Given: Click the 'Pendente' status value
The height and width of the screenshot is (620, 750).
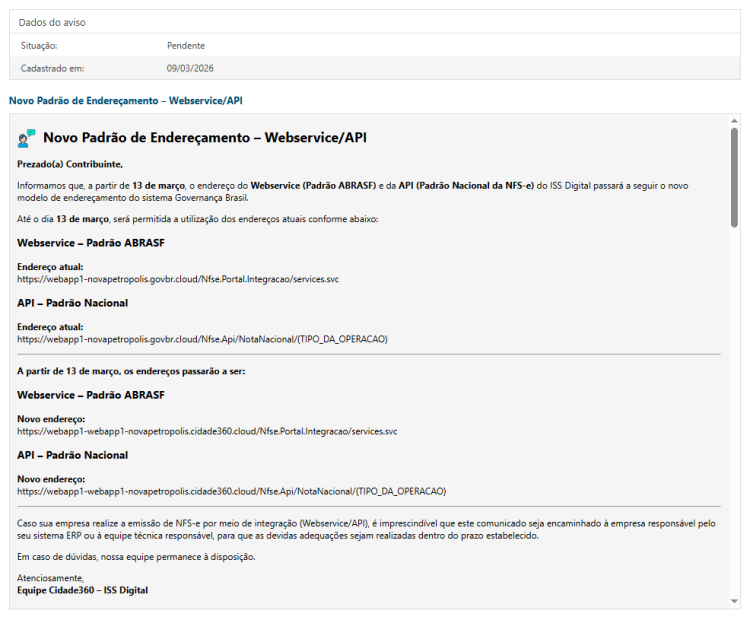Looking at the screenshot, I should pyautogui.click(x=186, y=45).
